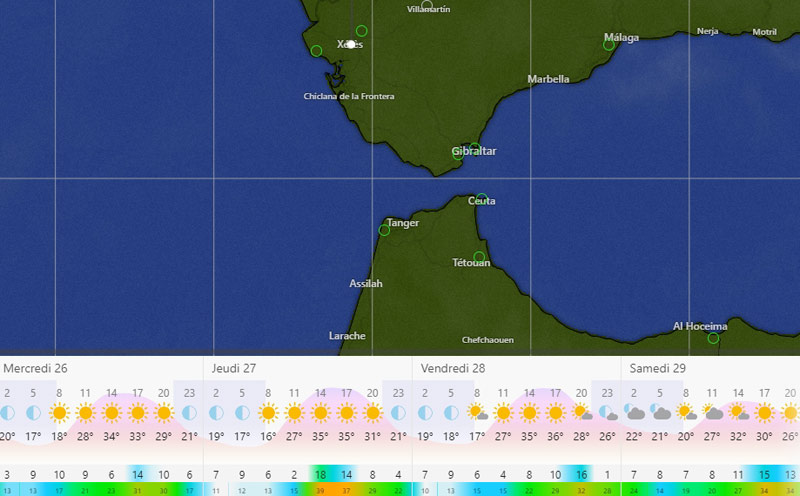The height and width of the screenshot is (496, 800).
Task: Select Samedi 29 day header
Action: (x=658, y=369)
